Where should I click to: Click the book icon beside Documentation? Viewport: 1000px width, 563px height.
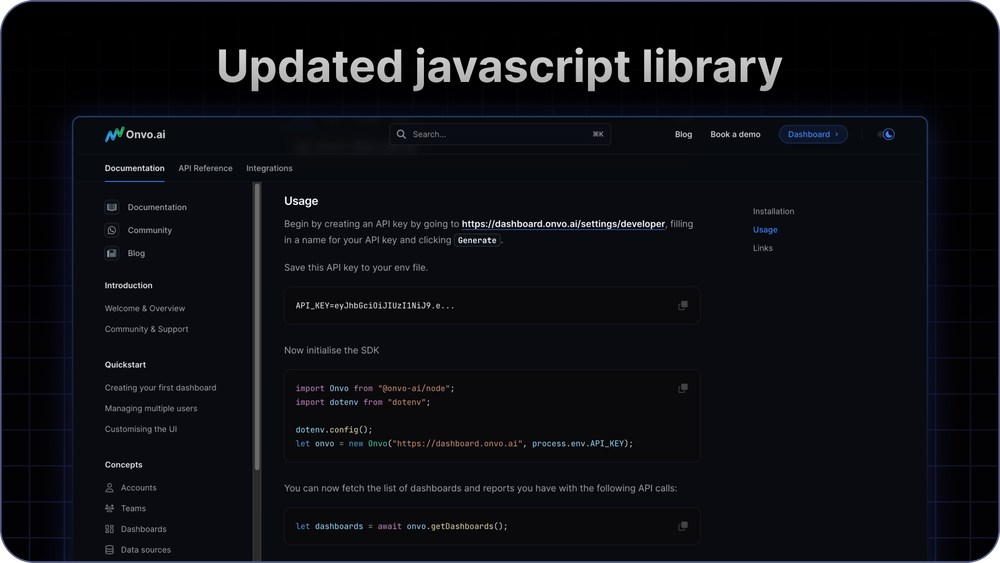pos(111,207)
